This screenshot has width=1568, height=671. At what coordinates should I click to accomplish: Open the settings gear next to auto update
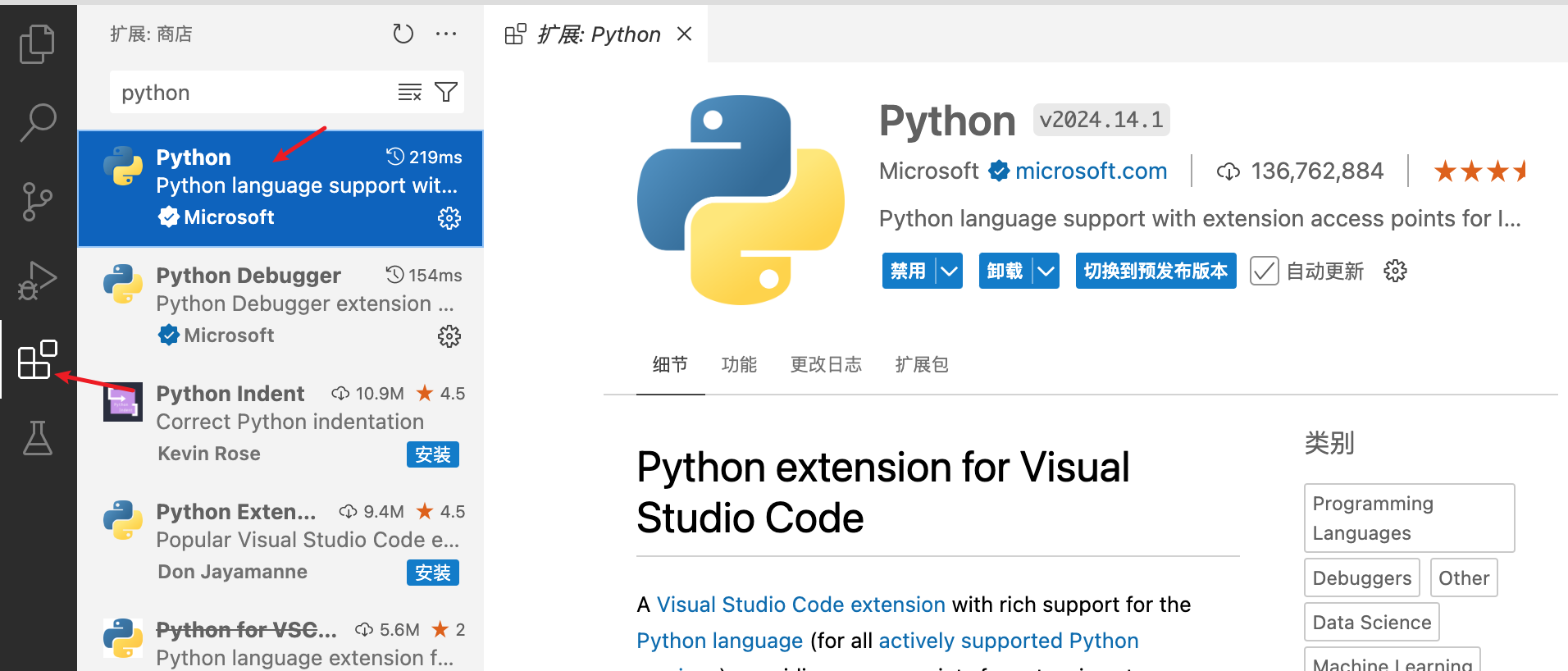coord(1395,271)
